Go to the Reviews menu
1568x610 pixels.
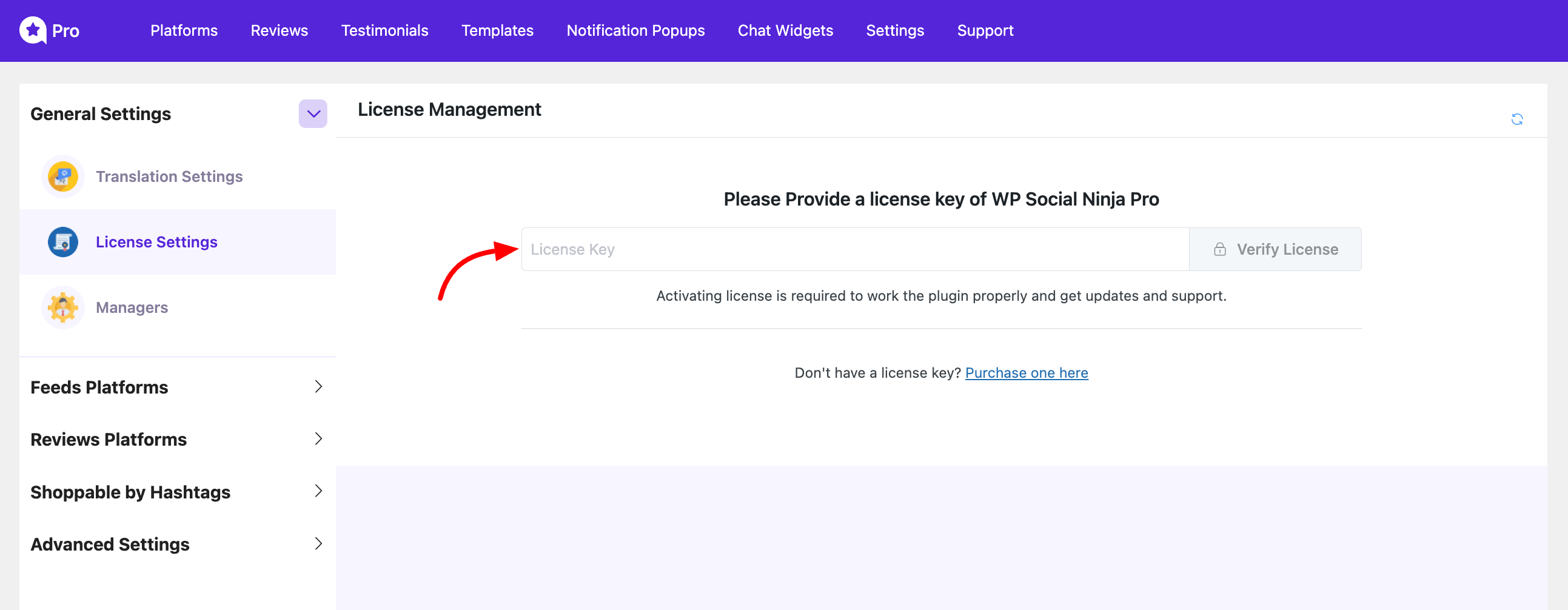pos(280,30)
